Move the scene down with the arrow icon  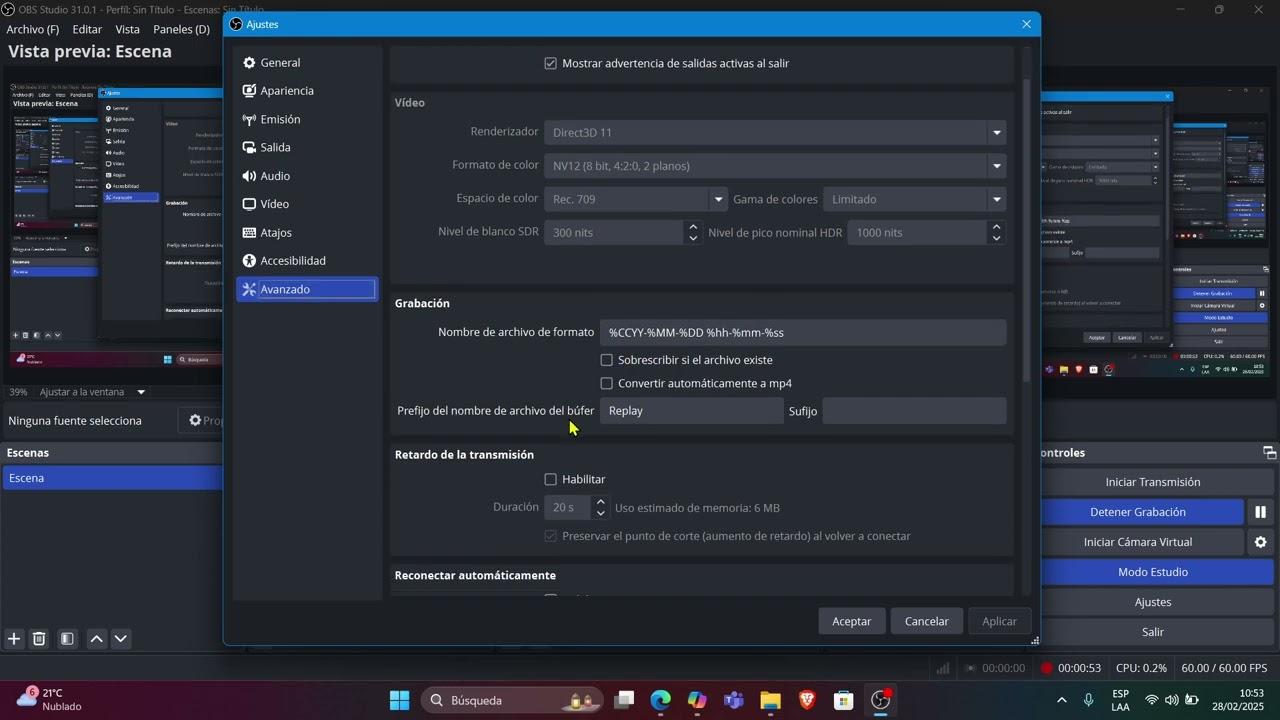coord(121,639)
